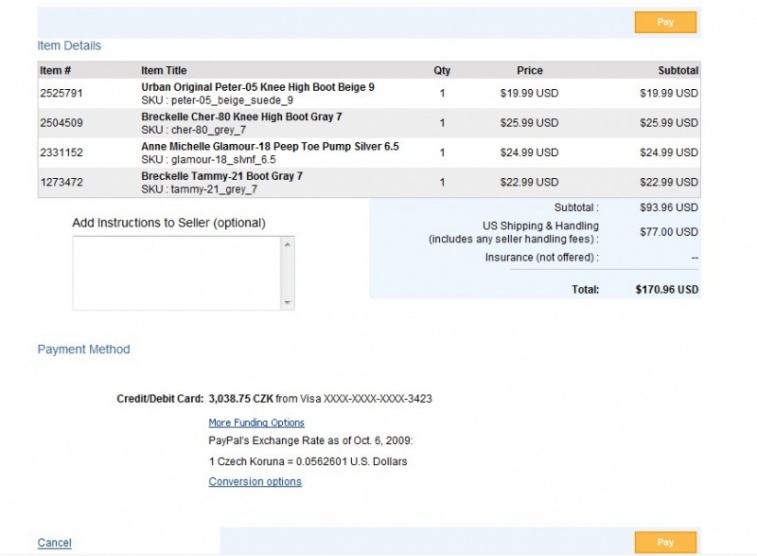Click the Item Title column header
Viewport: 757px width, 556px height.
(164, 71)
